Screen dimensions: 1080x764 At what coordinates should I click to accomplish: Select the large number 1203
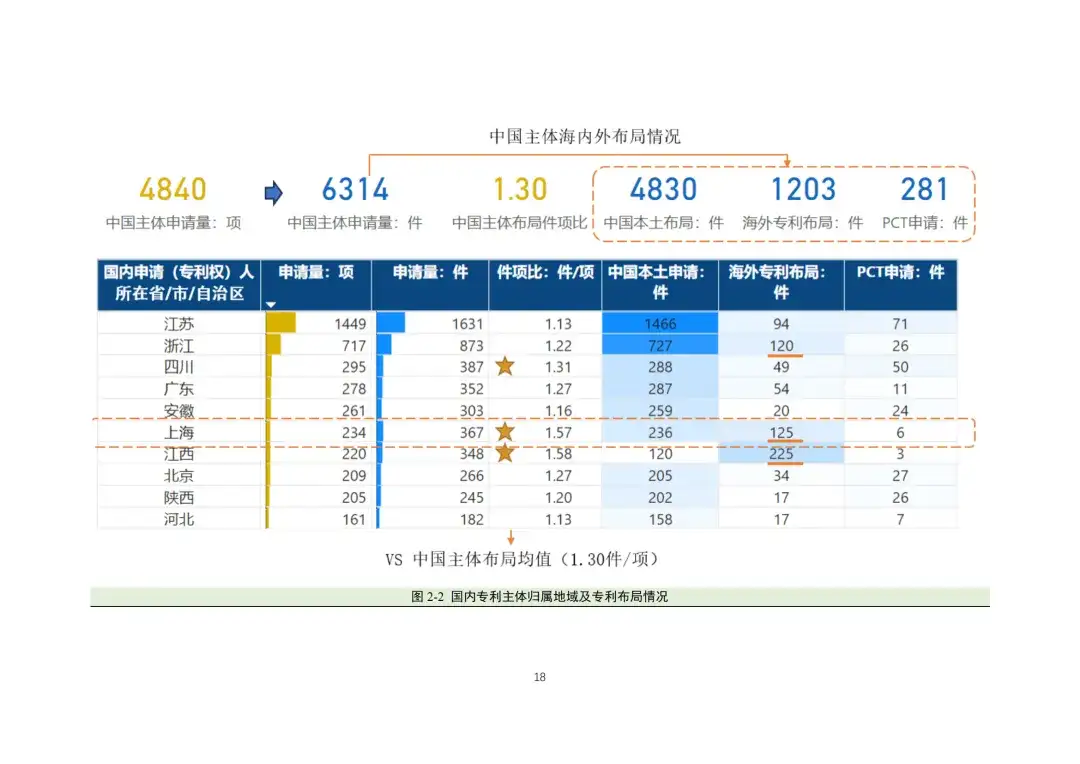[x=802, y=189]
